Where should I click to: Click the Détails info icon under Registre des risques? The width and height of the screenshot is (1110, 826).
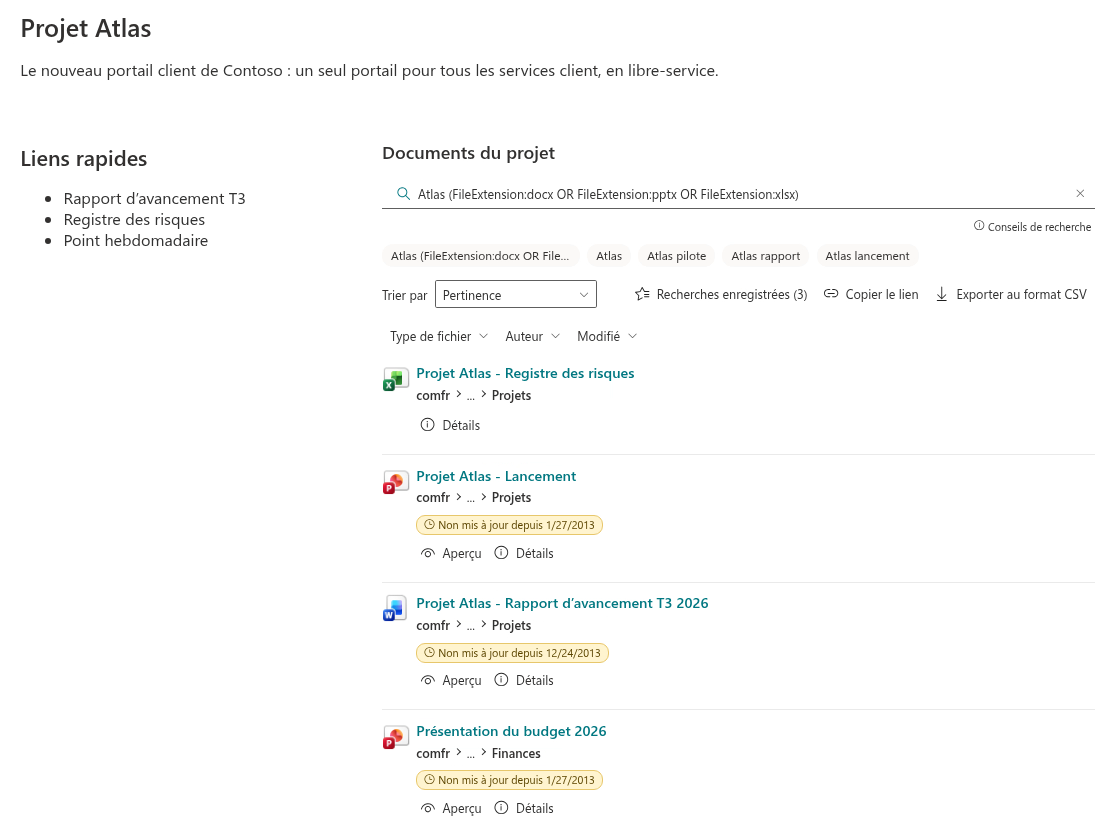428,425
